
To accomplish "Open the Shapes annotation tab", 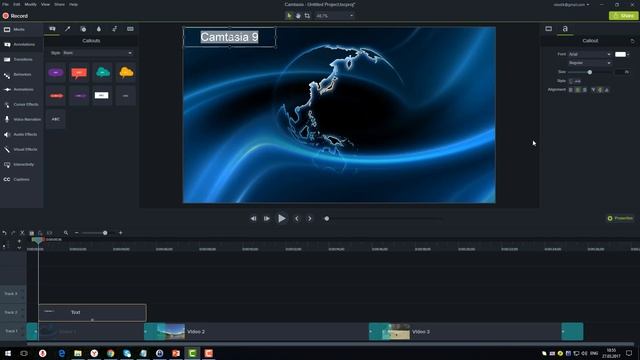I will [83, 29].
